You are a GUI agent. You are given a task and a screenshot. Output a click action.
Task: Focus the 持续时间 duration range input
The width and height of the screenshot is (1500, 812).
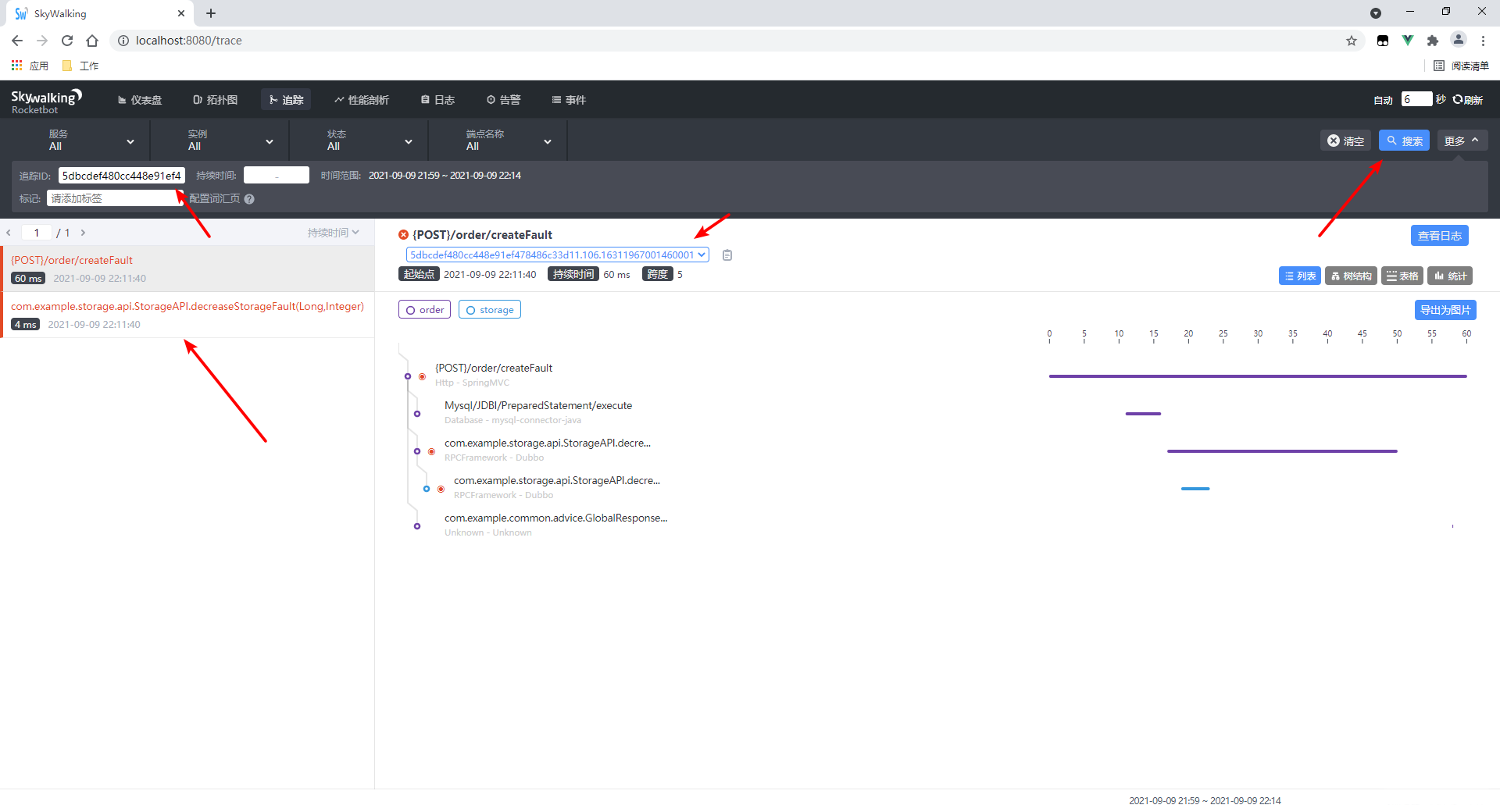tap(277, 176)
